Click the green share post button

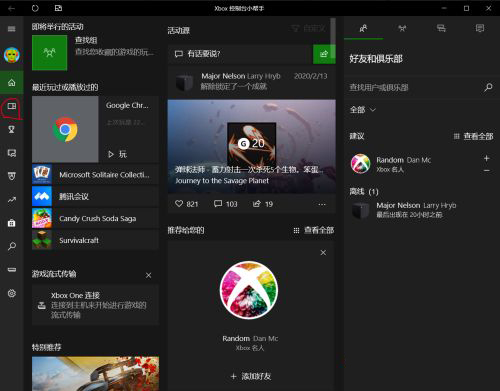tap(324, 54)
